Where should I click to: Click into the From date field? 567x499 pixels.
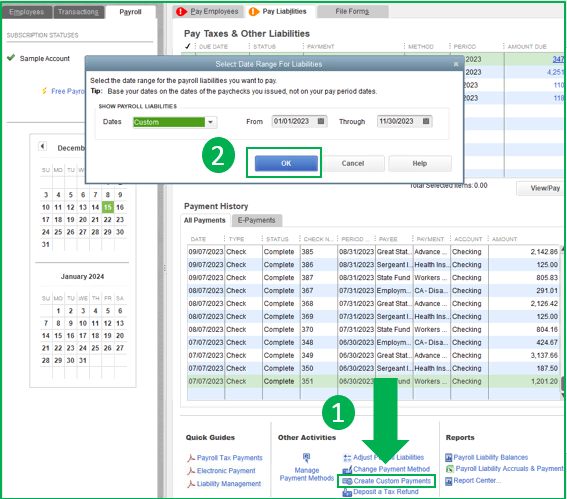[x=294, y=121]
